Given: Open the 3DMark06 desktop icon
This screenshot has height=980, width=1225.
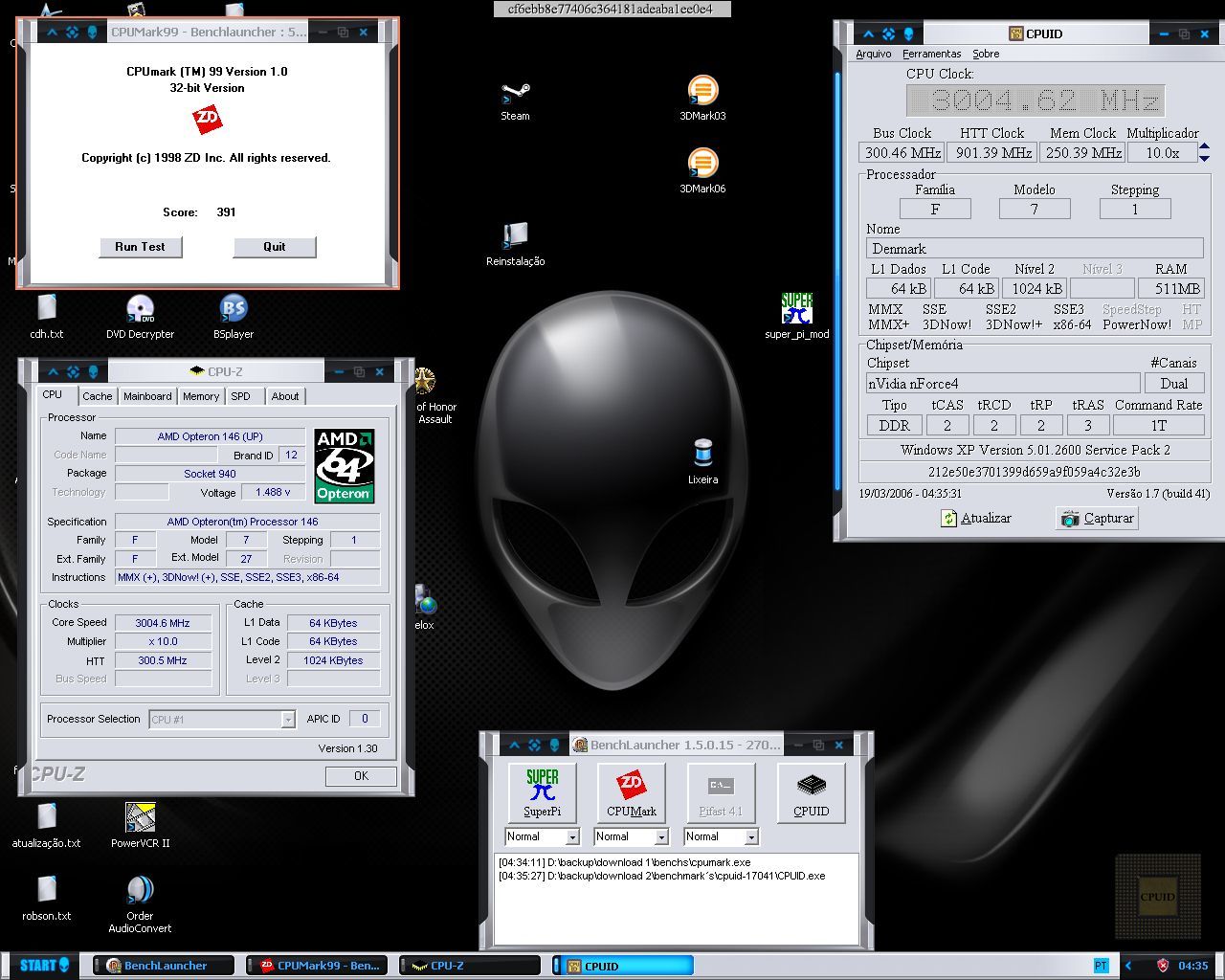Looking at the screenshot, I should click(x=702, y=171).
